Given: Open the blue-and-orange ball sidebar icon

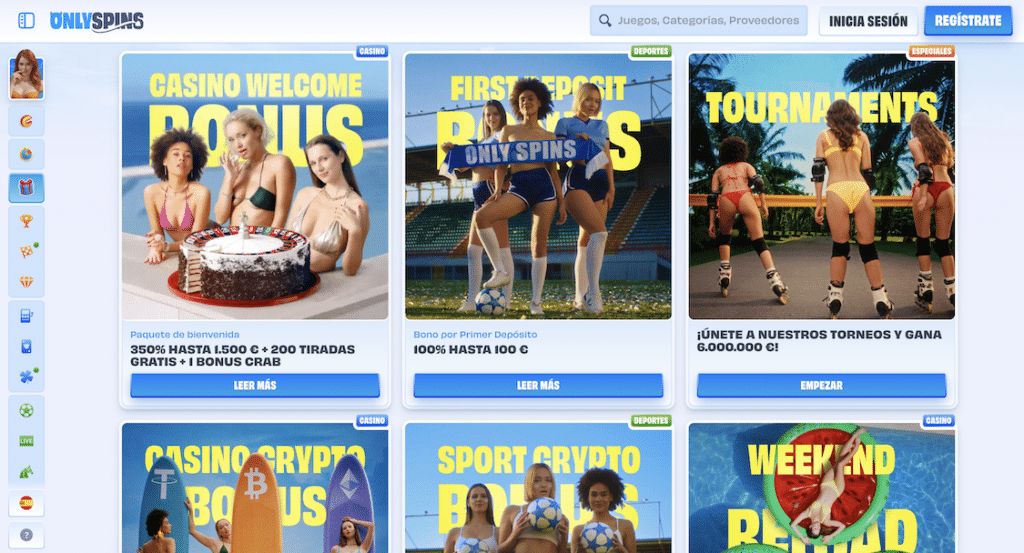Looking at the screenshot, I should click(x=26, y=154).
